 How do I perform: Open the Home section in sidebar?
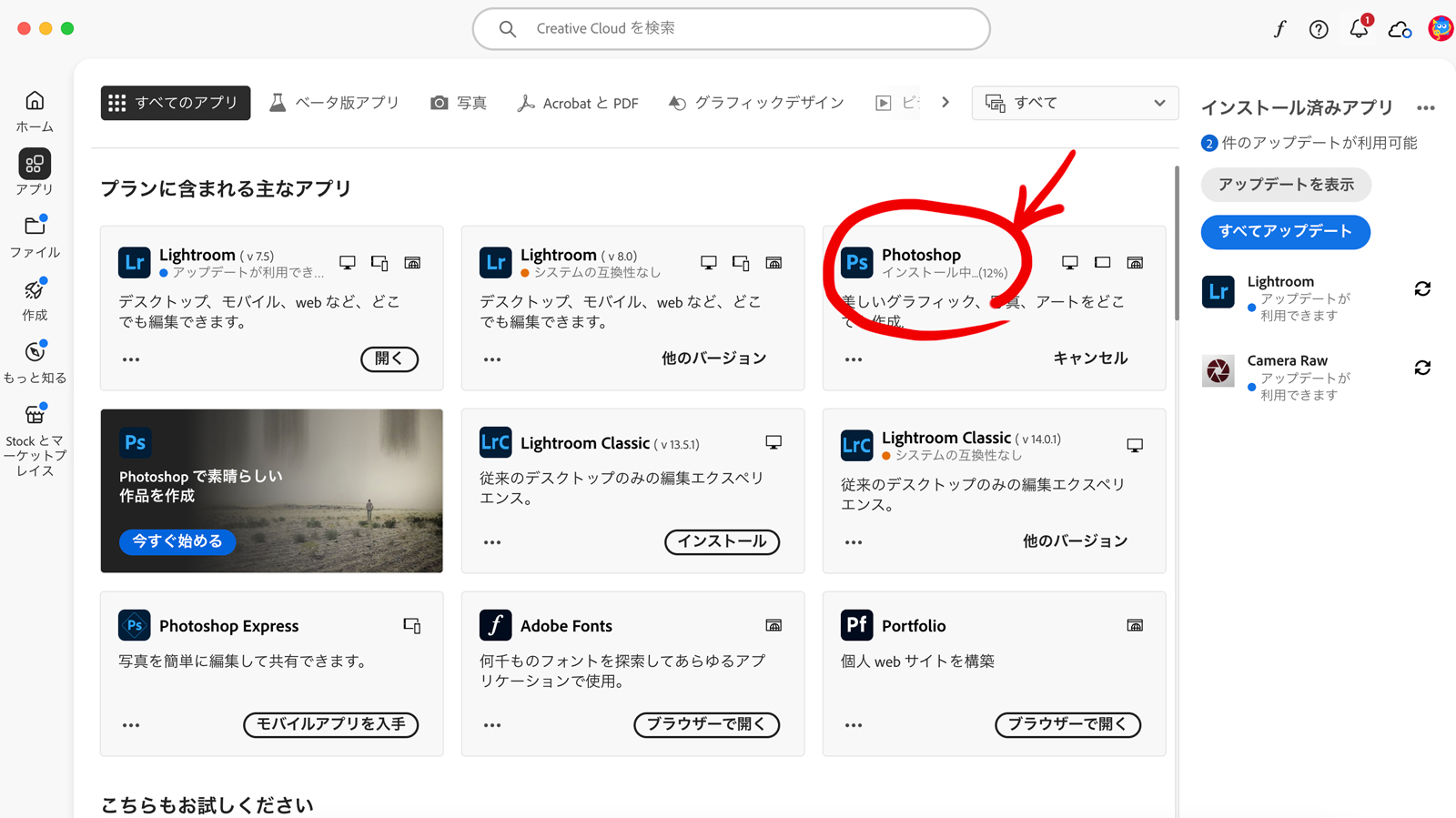click(x=35, y=110)
